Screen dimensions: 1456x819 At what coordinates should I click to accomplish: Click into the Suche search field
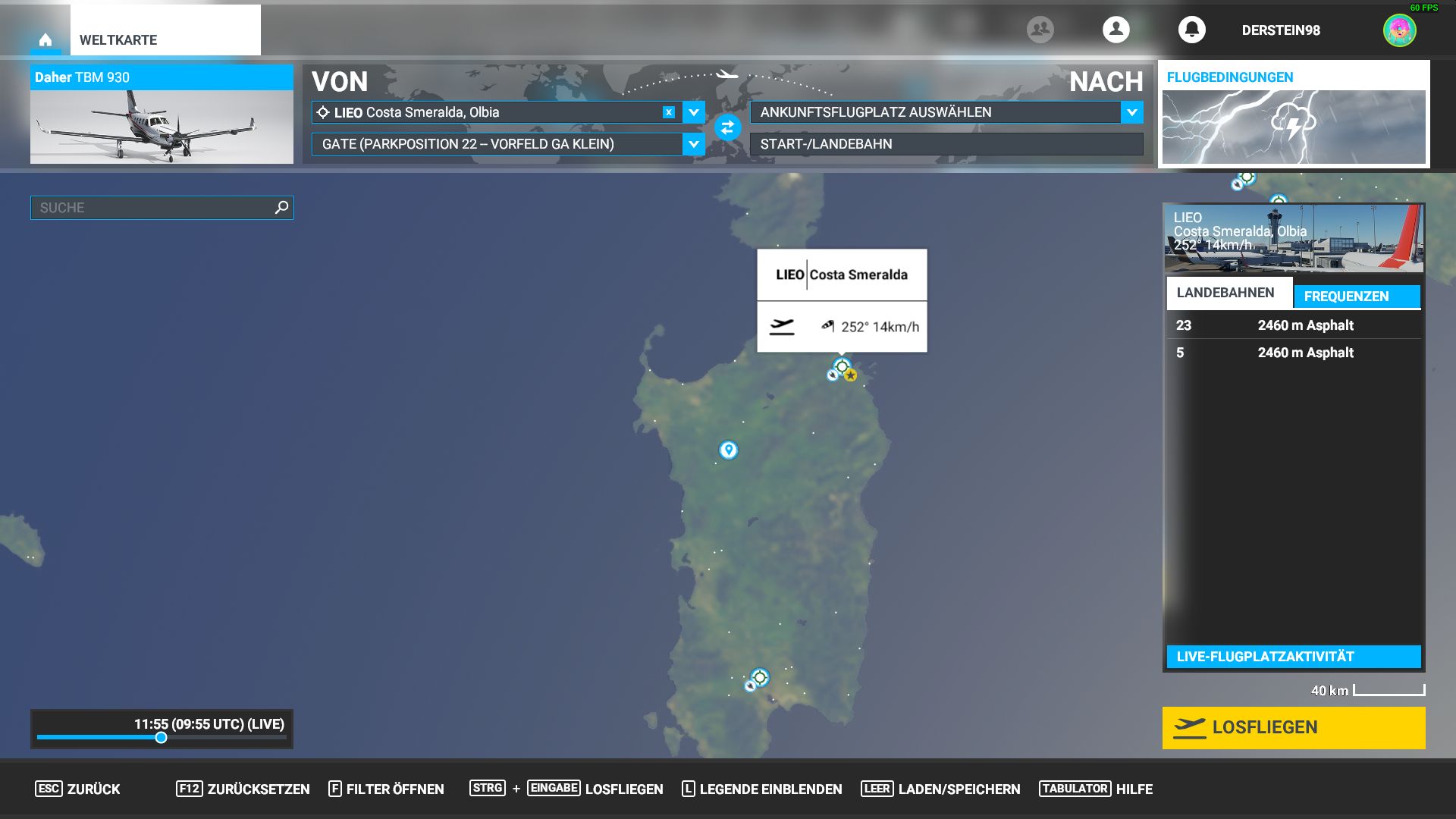pos(152,208)
